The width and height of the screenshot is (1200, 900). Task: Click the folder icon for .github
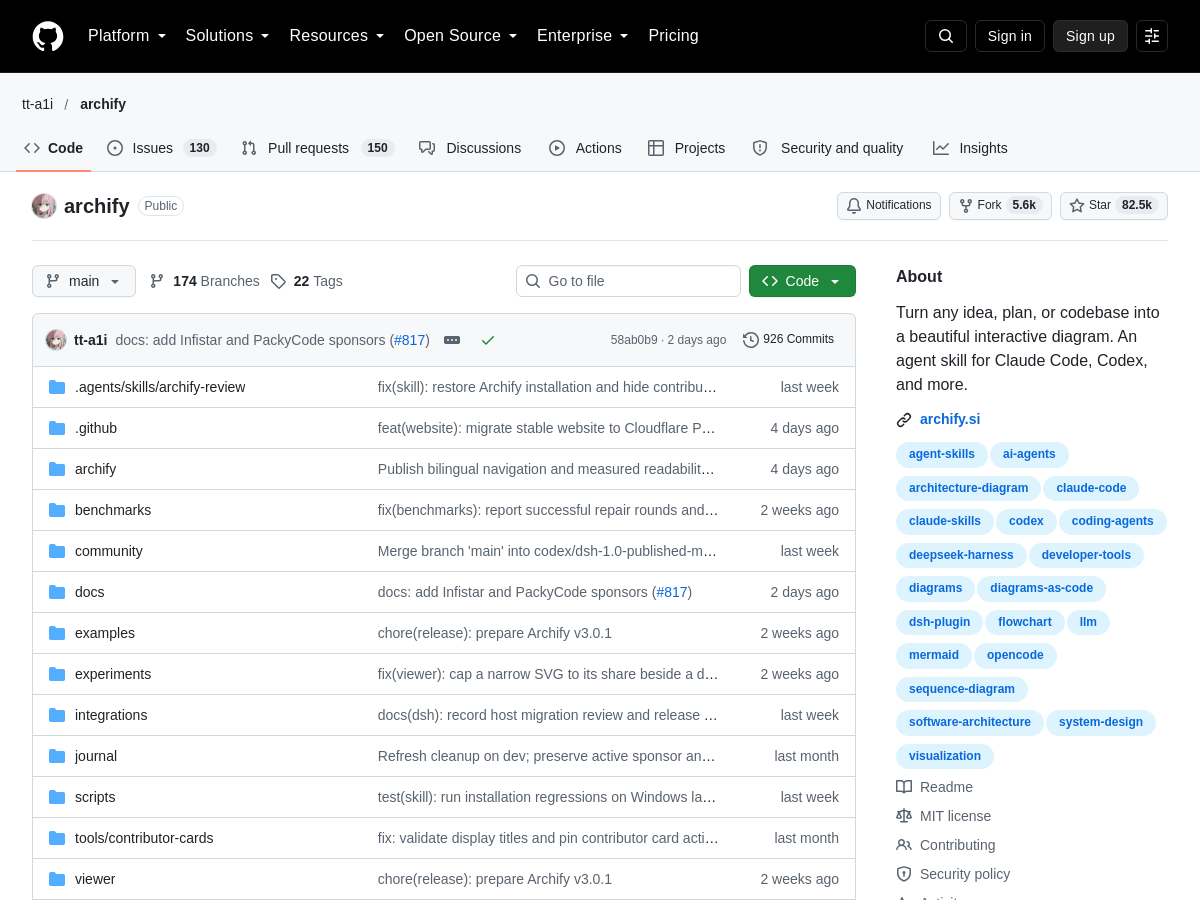(x=57, y=428)
